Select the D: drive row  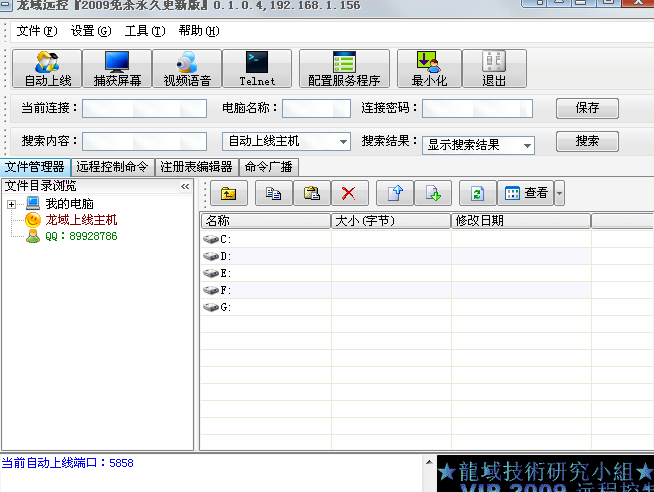point(395,256)
